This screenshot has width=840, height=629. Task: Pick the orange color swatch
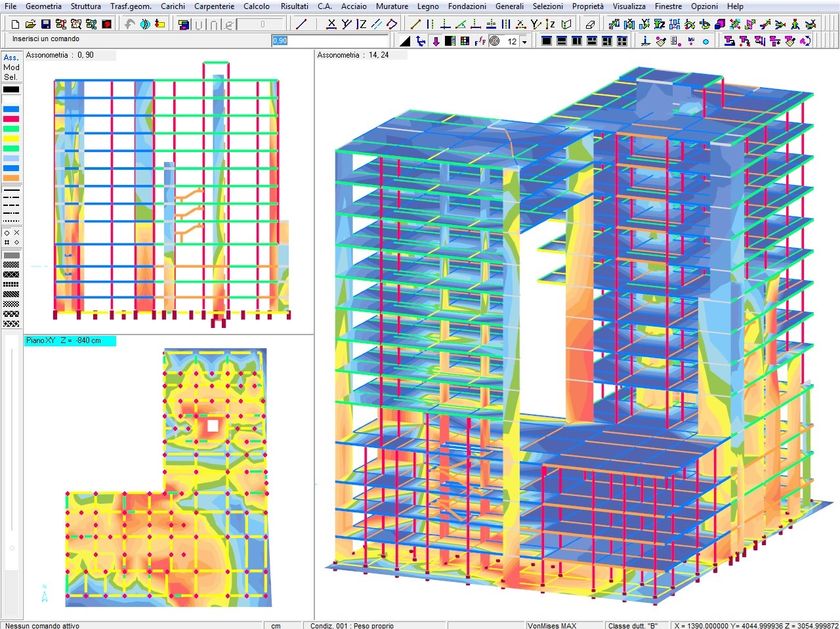click(11, 178)
